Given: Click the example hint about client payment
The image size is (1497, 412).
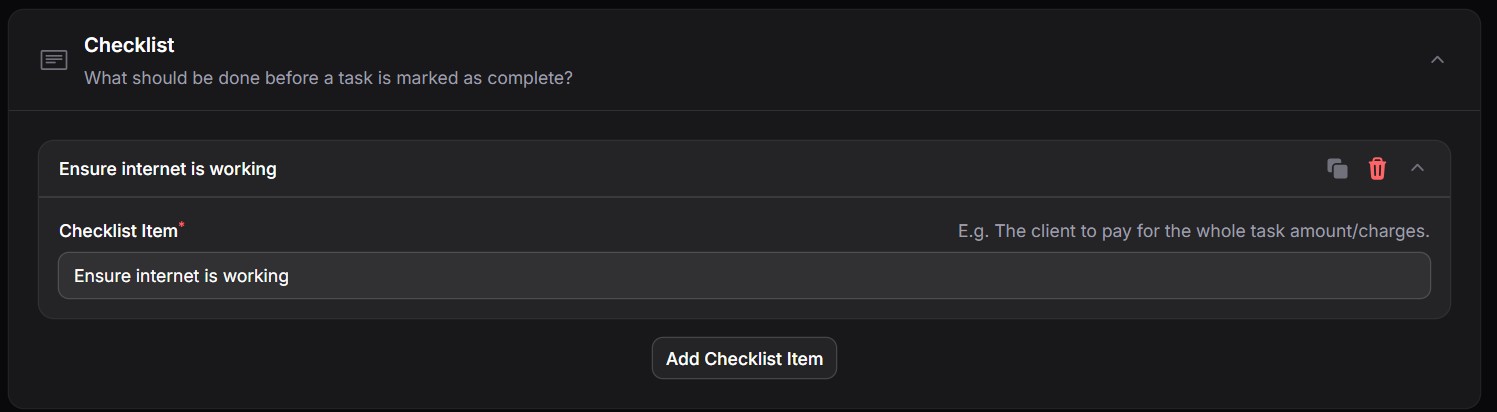Looking at the screenshot, I should click(x=1193, y=231).
